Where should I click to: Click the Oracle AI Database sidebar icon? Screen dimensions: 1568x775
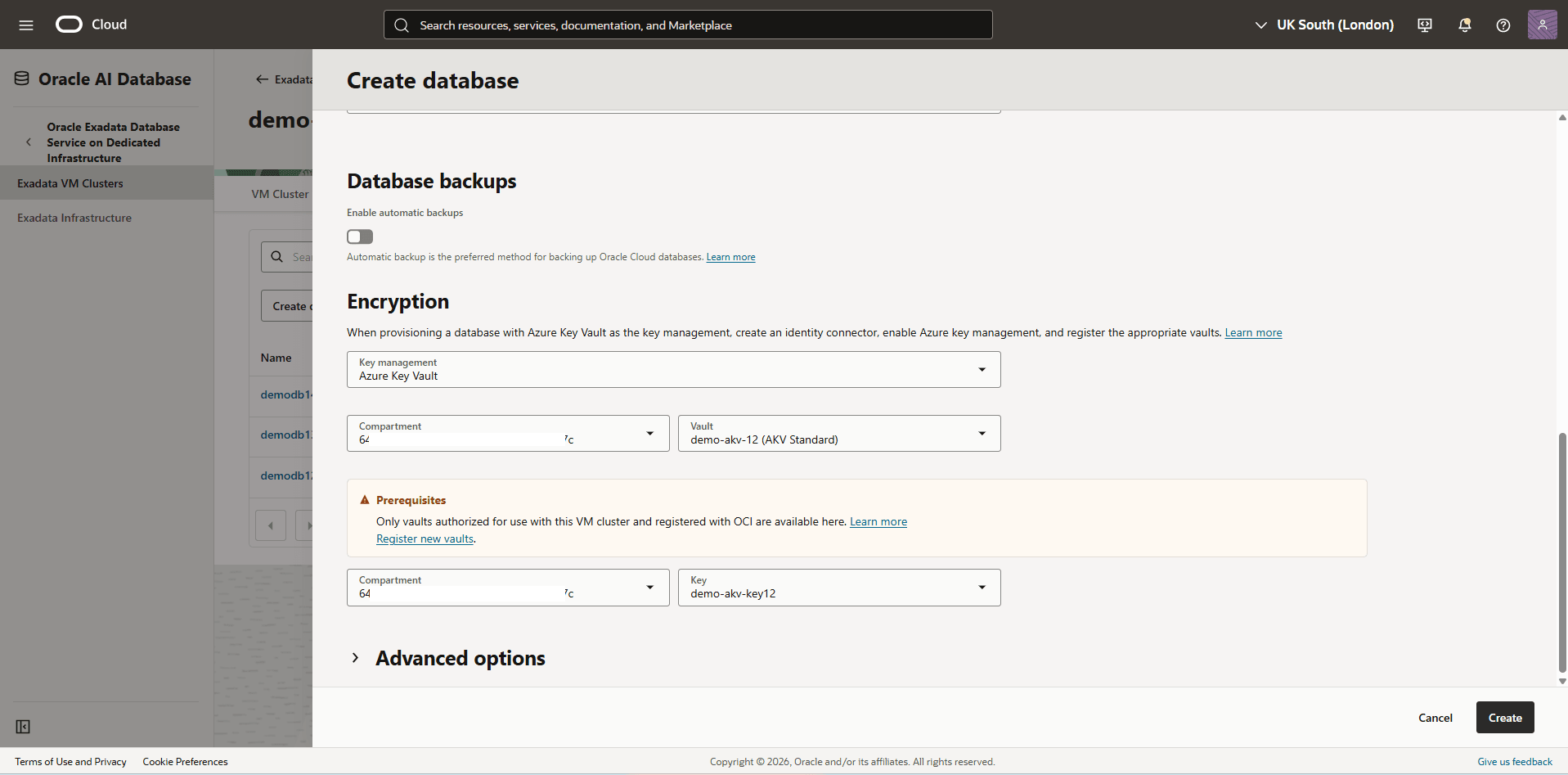[20, 77]
